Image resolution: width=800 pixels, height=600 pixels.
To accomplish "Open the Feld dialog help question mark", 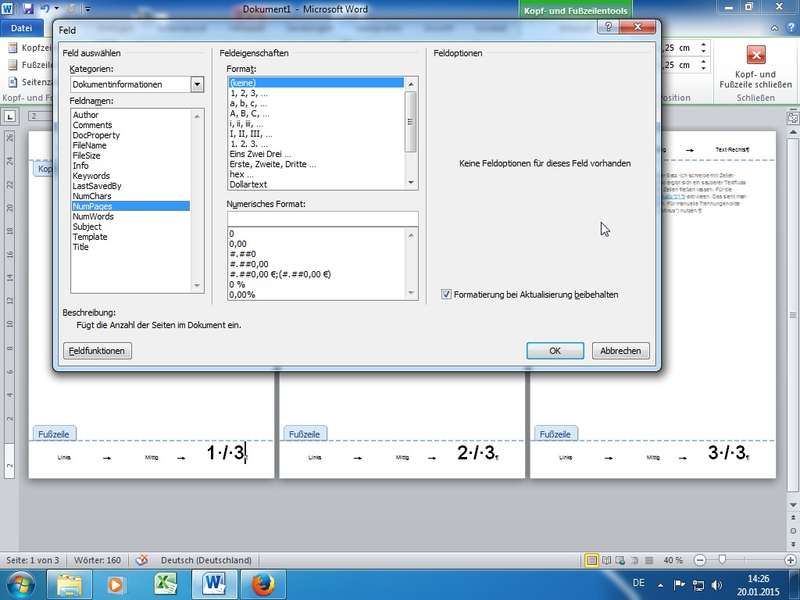I will click(x=608, y=27).
